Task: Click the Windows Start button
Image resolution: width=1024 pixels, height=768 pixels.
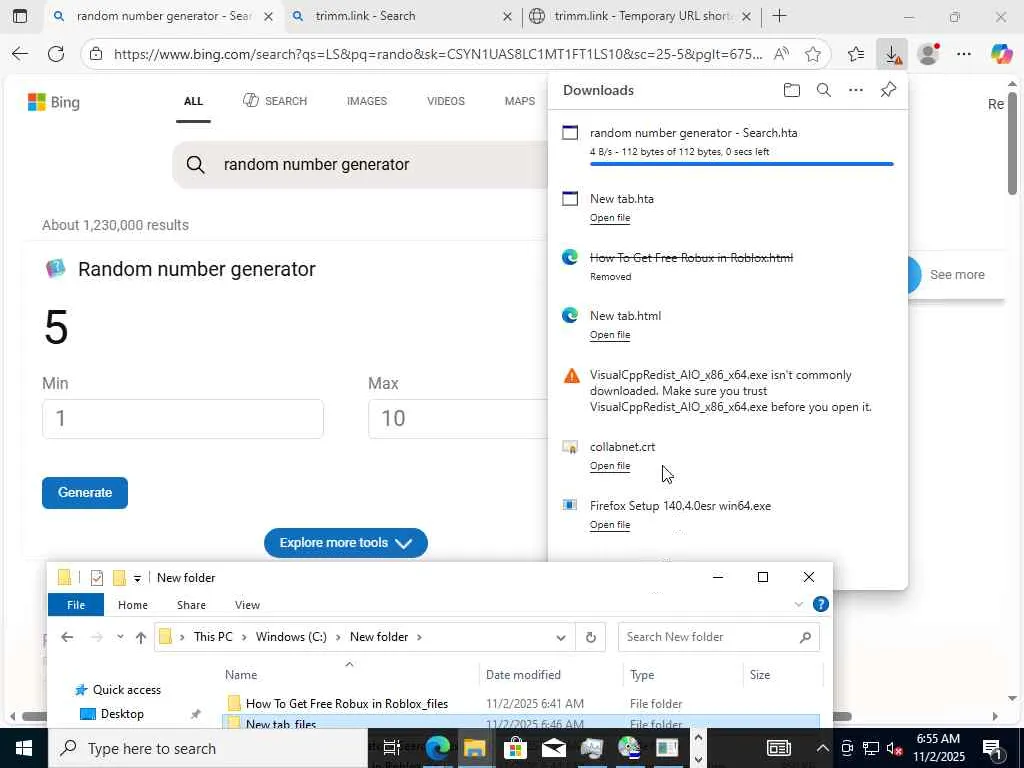Action: click(x=24, y=748)
